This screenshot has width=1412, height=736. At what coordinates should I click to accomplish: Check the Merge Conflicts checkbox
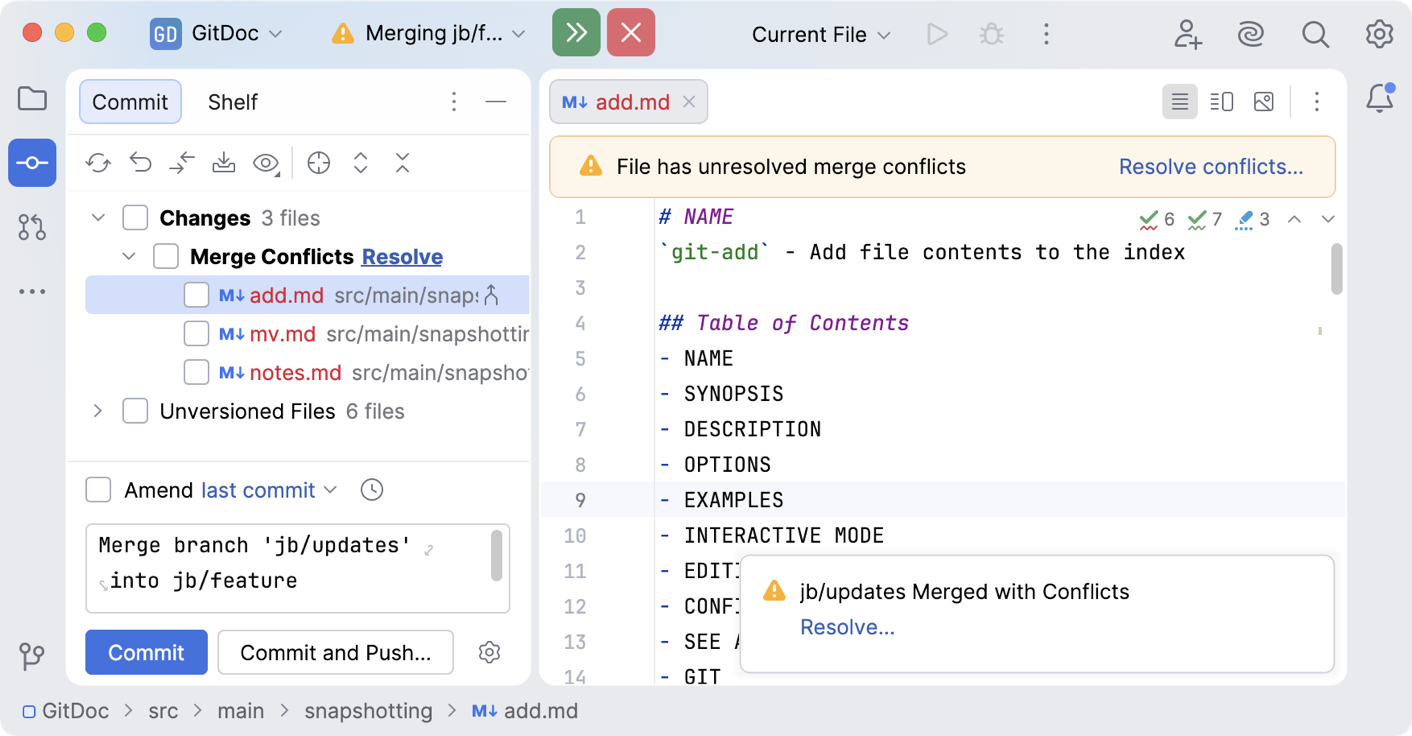tap(166, 257)
